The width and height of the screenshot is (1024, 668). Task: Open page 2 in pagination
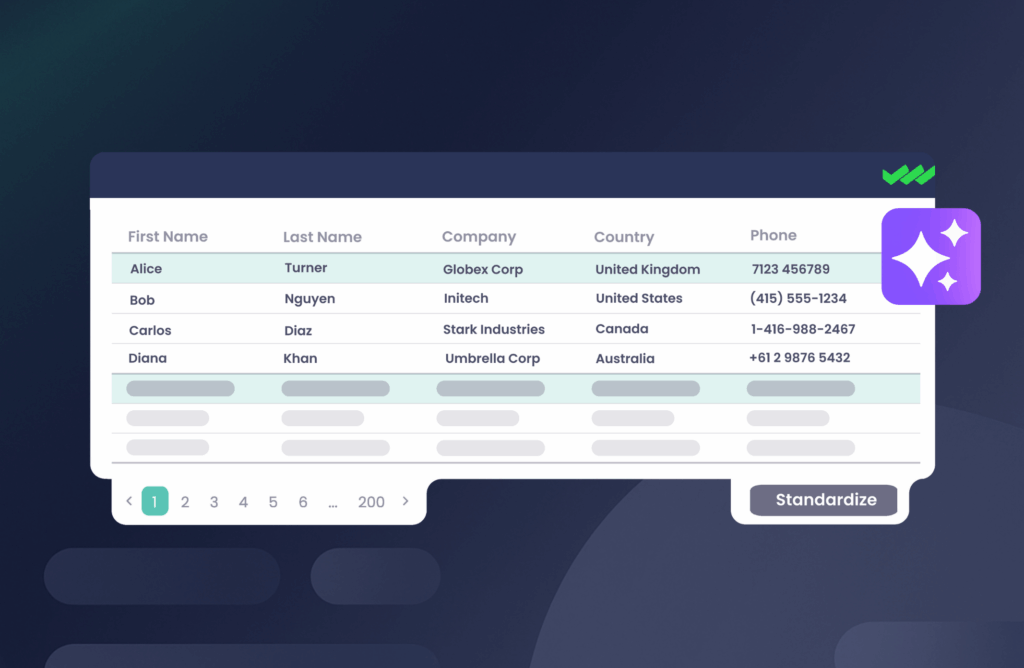coord(185,501)
